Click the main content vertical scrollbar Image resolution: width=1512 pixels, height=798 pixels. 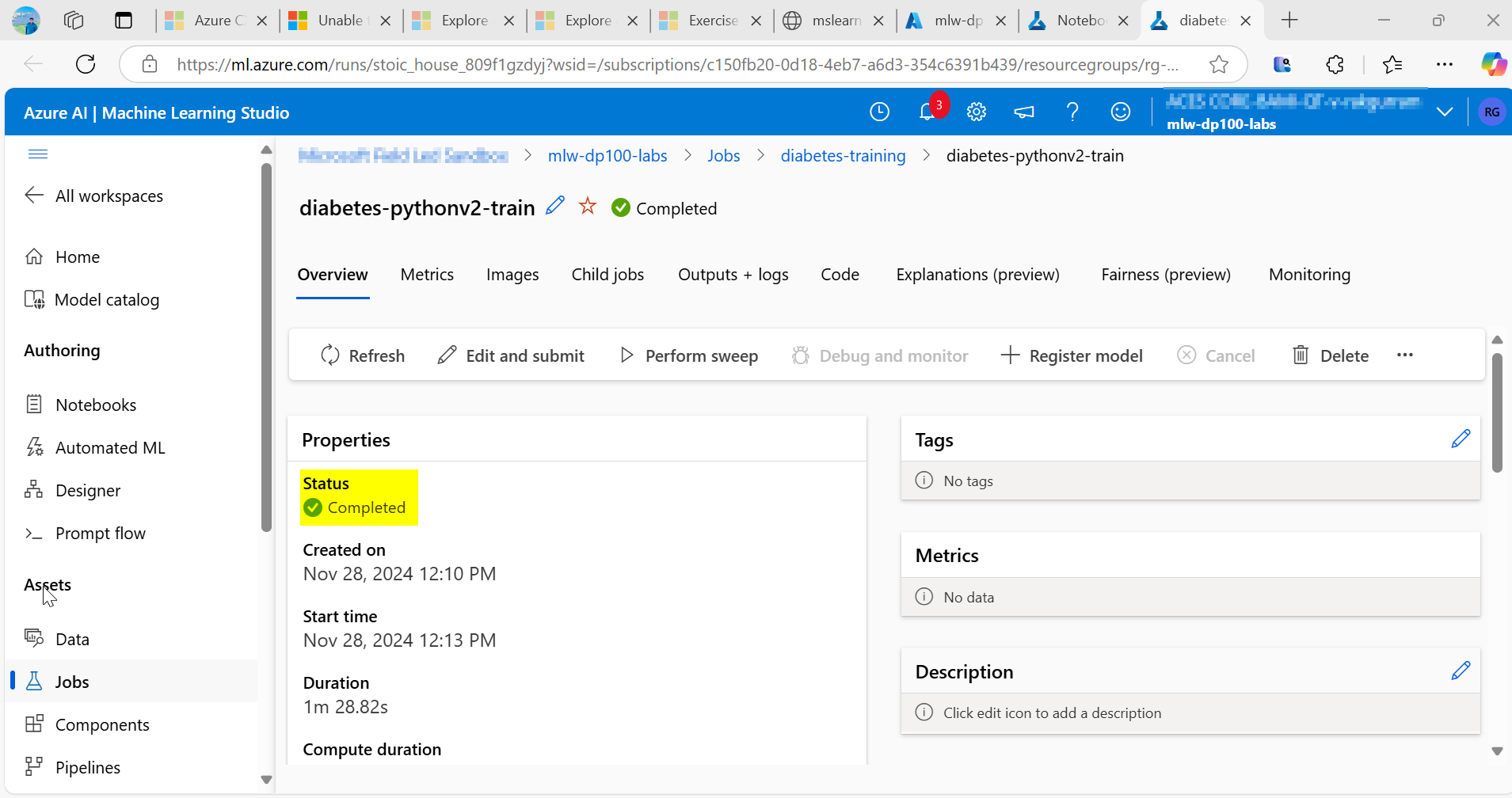1497,412
